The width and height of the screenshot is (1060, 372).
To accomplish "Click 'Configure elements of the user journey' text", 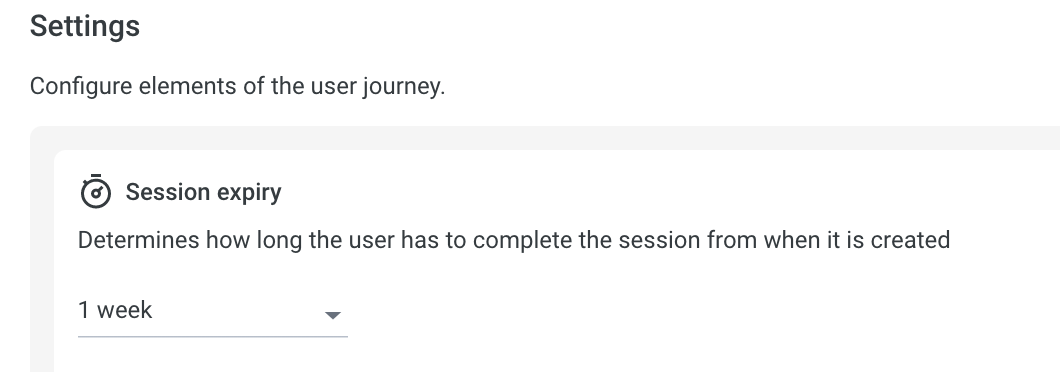I will point(237,87).
